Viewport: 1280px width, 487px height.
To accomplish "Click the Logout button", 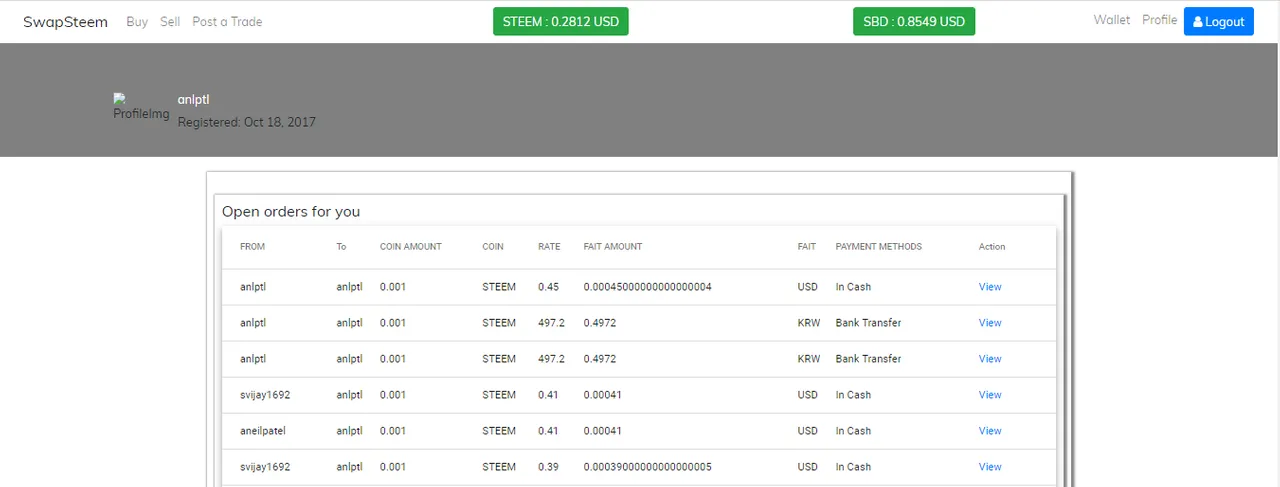I will point(1218,21).
